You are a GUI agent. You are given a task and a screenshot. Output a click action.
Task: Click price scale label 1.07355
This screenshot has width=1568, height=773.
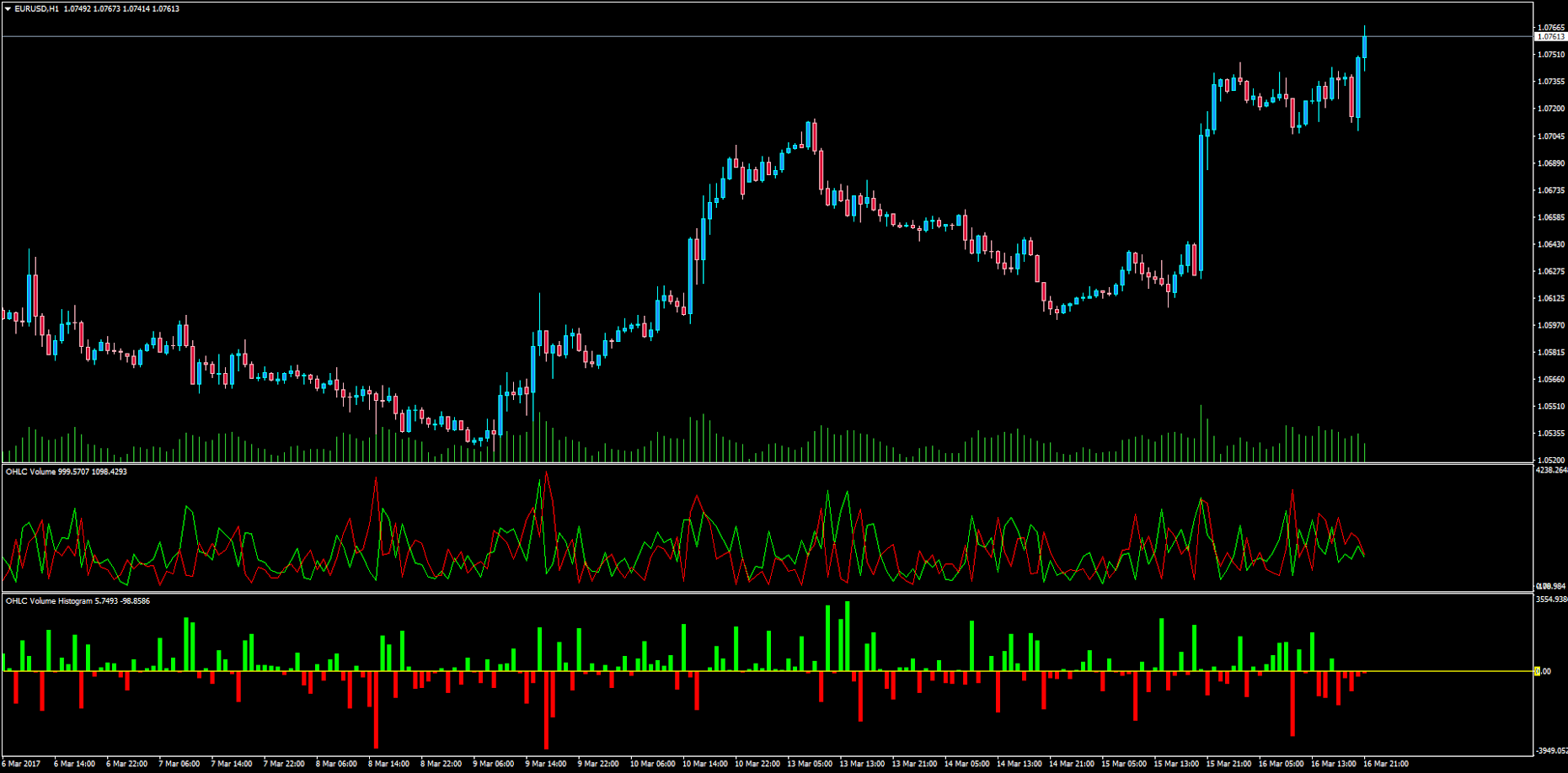click(1551, 82)
